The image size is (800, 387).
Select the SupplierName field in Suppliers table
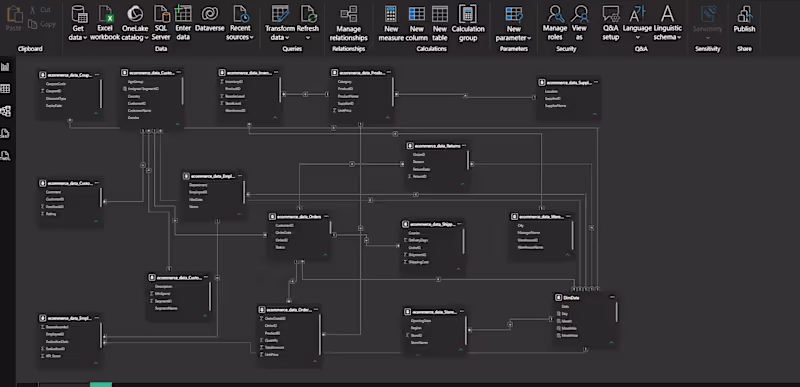tap(556, 106)
